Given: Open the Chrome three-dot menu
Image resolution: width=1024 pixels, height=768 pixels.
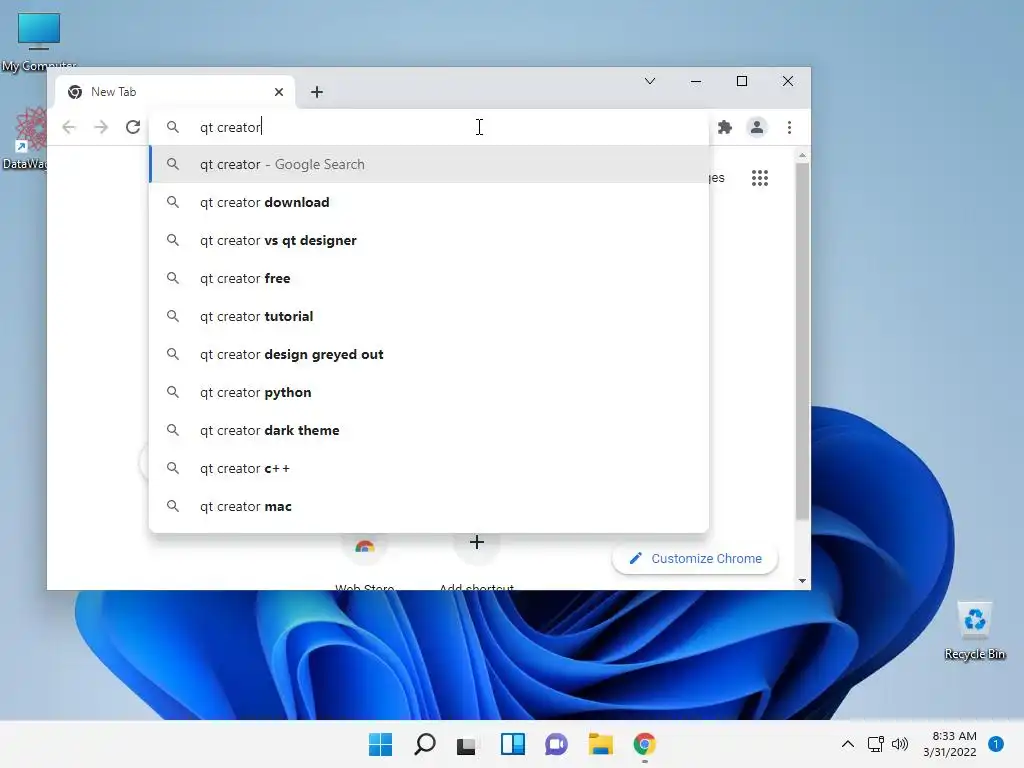Looking at the screenshot, I should [790, 127].
